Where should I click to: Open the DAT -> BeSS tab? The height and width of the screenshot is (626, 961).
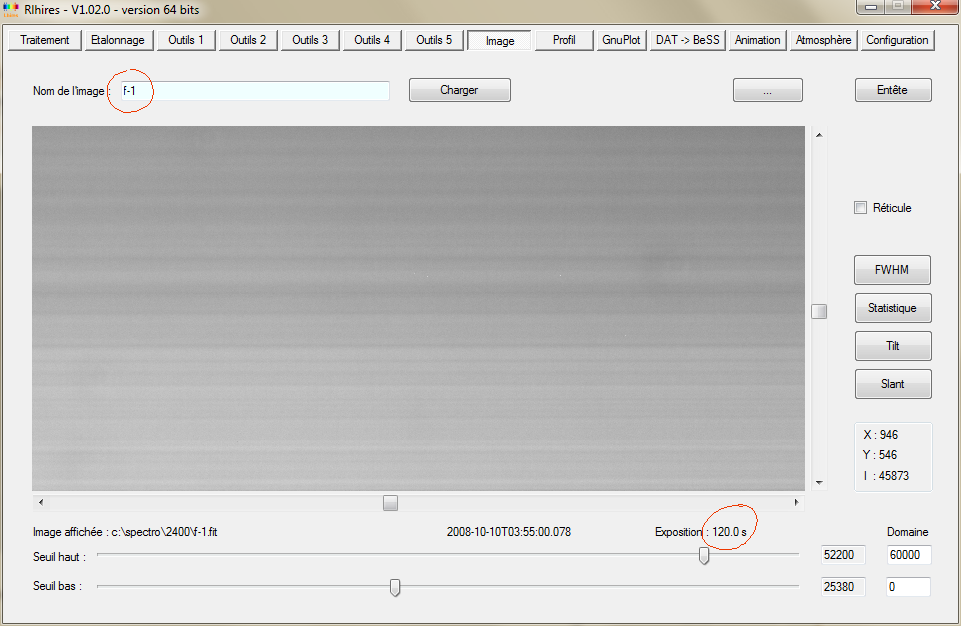[688, 40]
